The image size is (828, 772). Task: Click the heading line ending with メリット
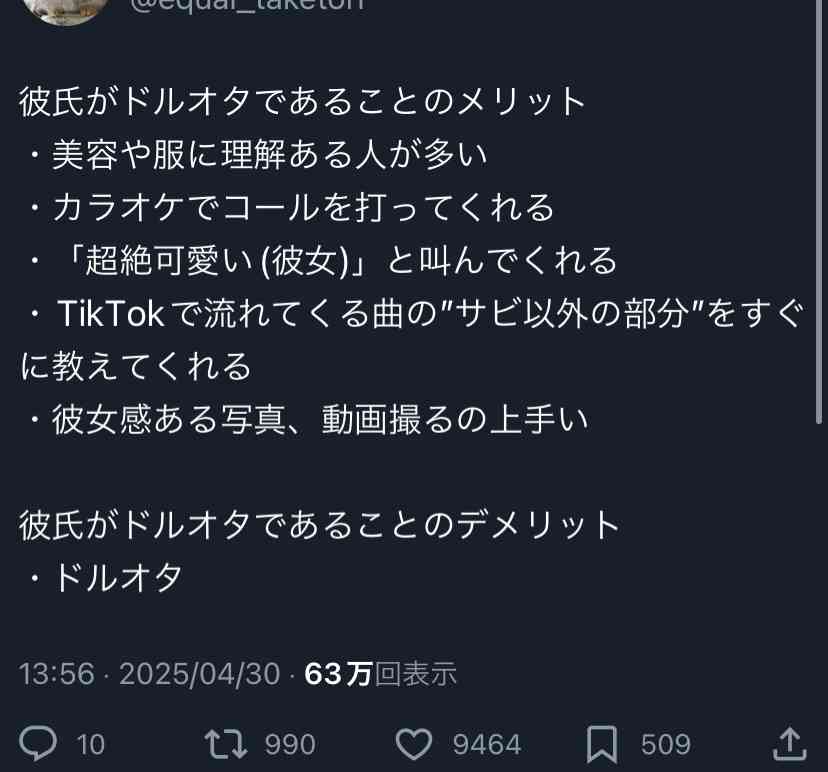tap(302, 100)
